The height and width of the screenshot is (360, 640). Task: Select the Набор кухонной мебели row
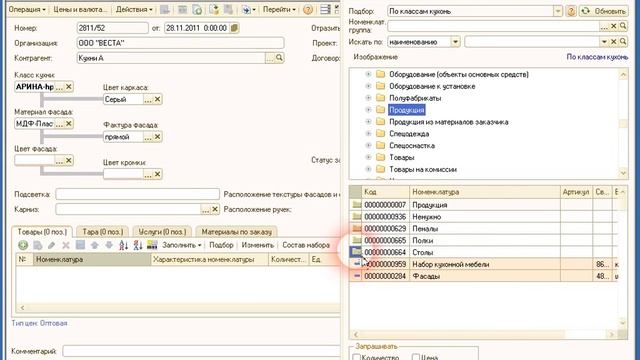[x=484, y=264]
